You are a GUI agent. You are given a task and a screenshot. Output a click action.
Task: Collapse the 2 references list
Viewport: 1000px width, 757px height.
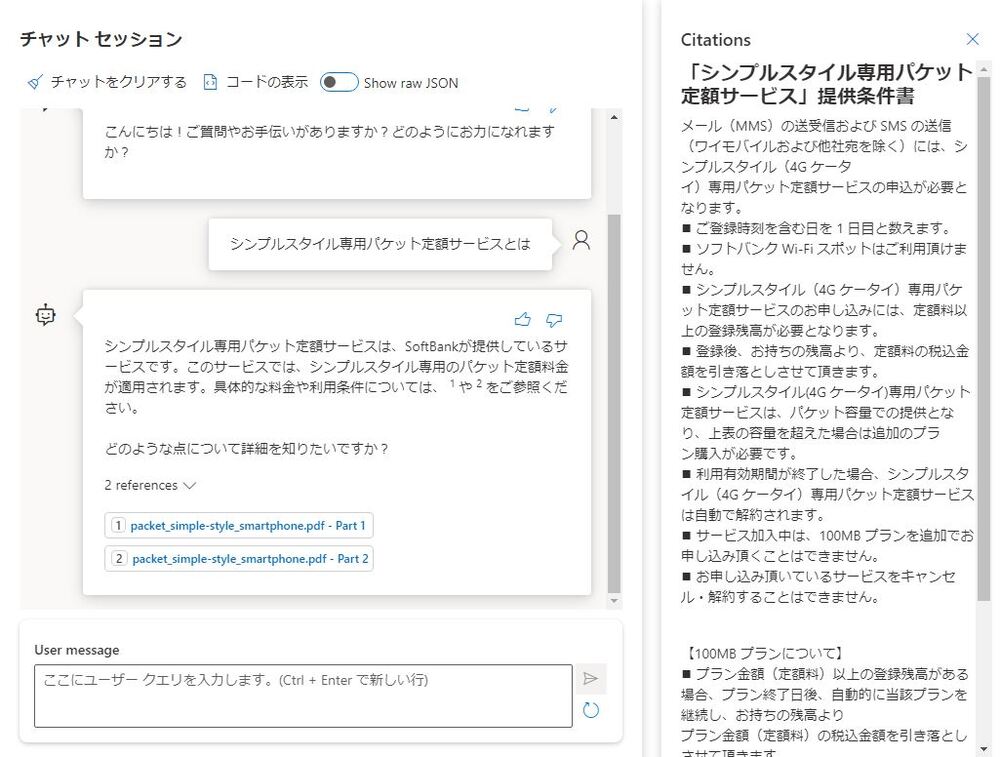[150, 485]
